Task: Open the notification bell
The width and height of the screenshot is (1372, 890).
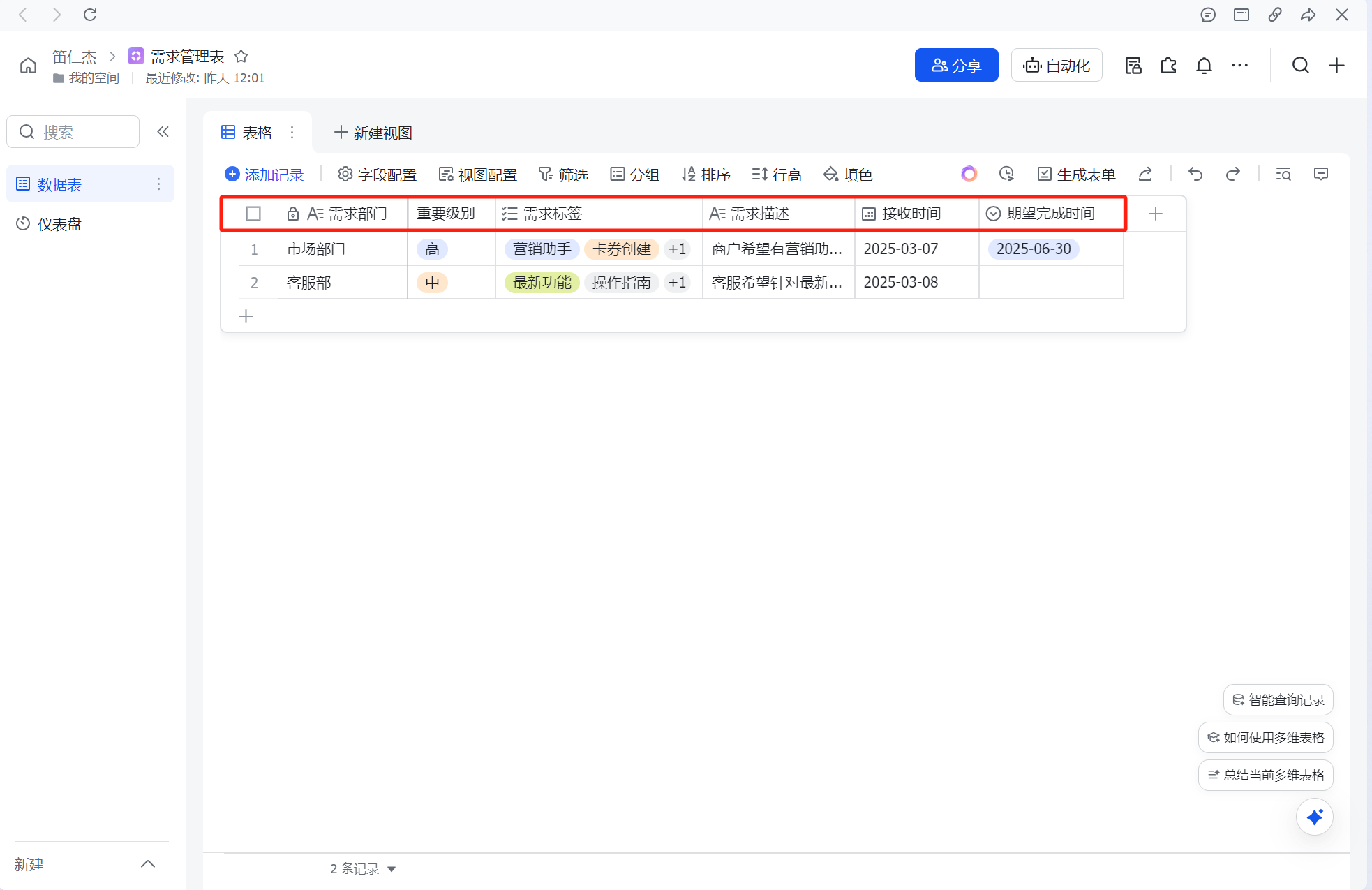Action: [x=1204, y=66]
